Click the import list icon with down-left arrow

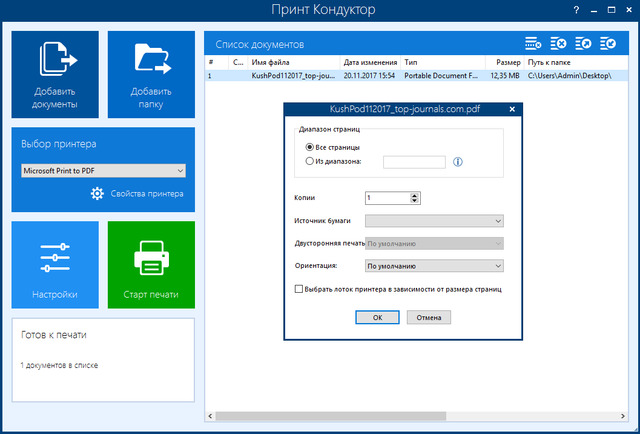[x=609, y=44]
